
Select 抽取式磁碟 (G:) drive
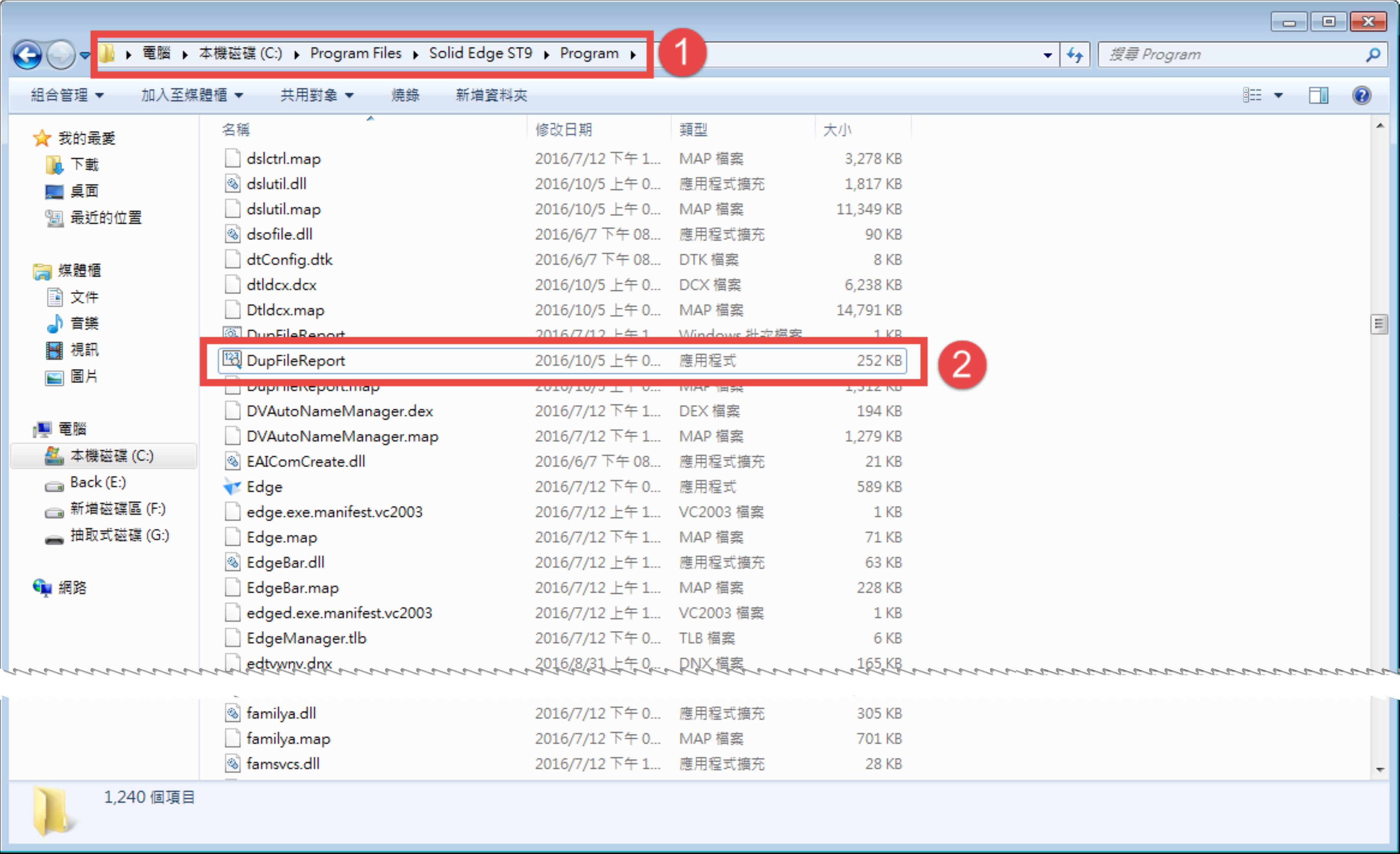tap(120, 535)
